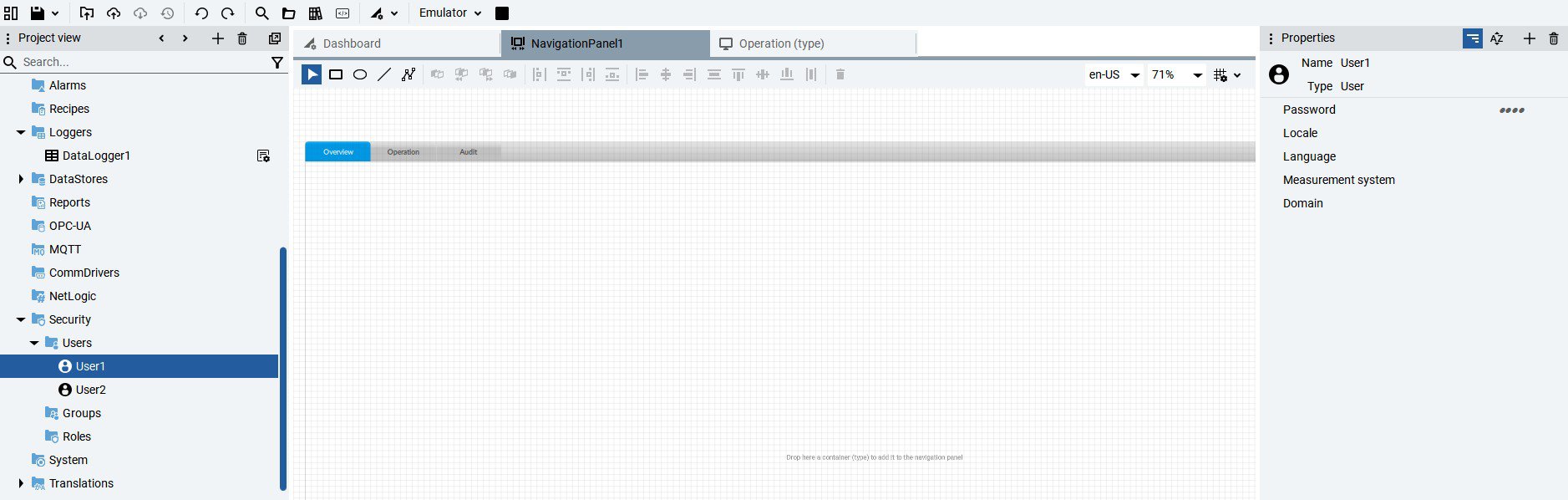Click the Project view vertical scrollbar
The height and width of the screenshot is (500, 1568).
point(283,368)
